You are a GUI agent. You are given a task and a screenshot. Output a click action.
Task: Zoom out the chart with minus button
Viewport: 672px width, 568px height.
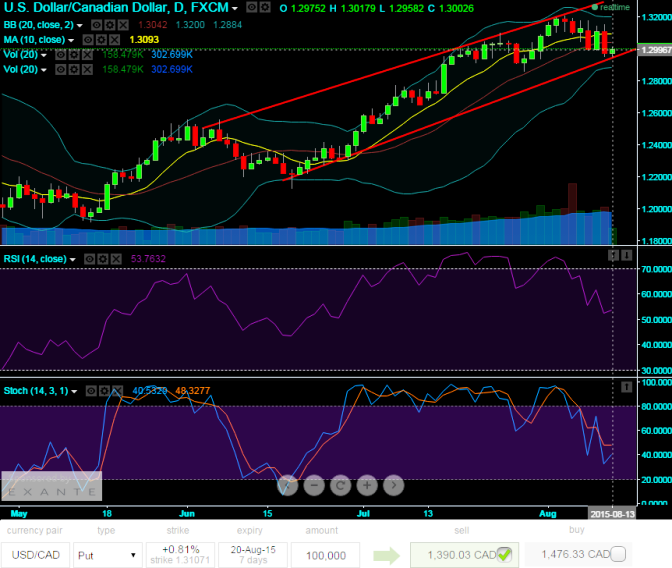pyautogui.click(x=314, y=485)
